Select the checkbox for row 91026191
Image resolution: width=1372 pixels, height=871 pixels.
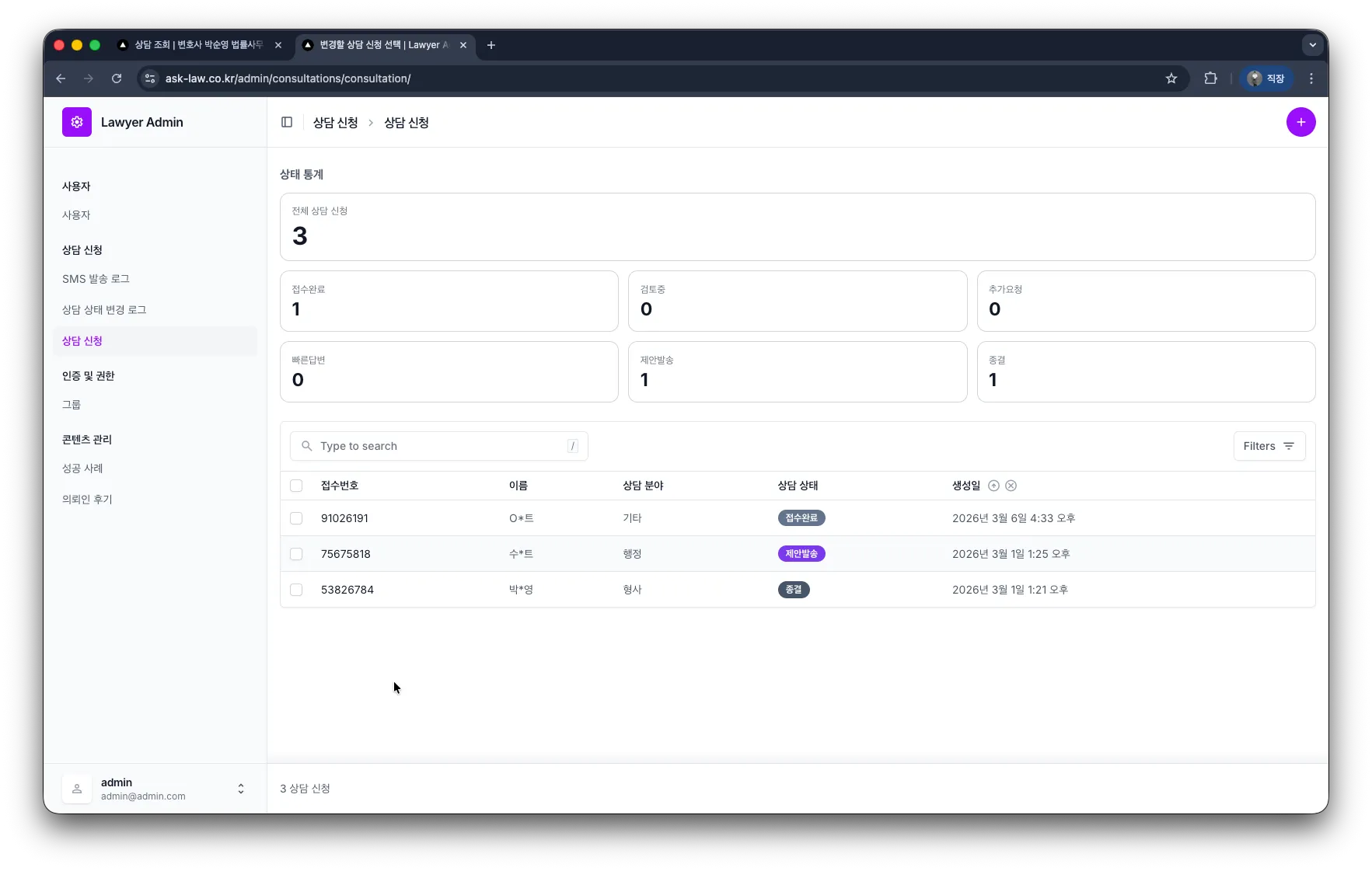296,518
